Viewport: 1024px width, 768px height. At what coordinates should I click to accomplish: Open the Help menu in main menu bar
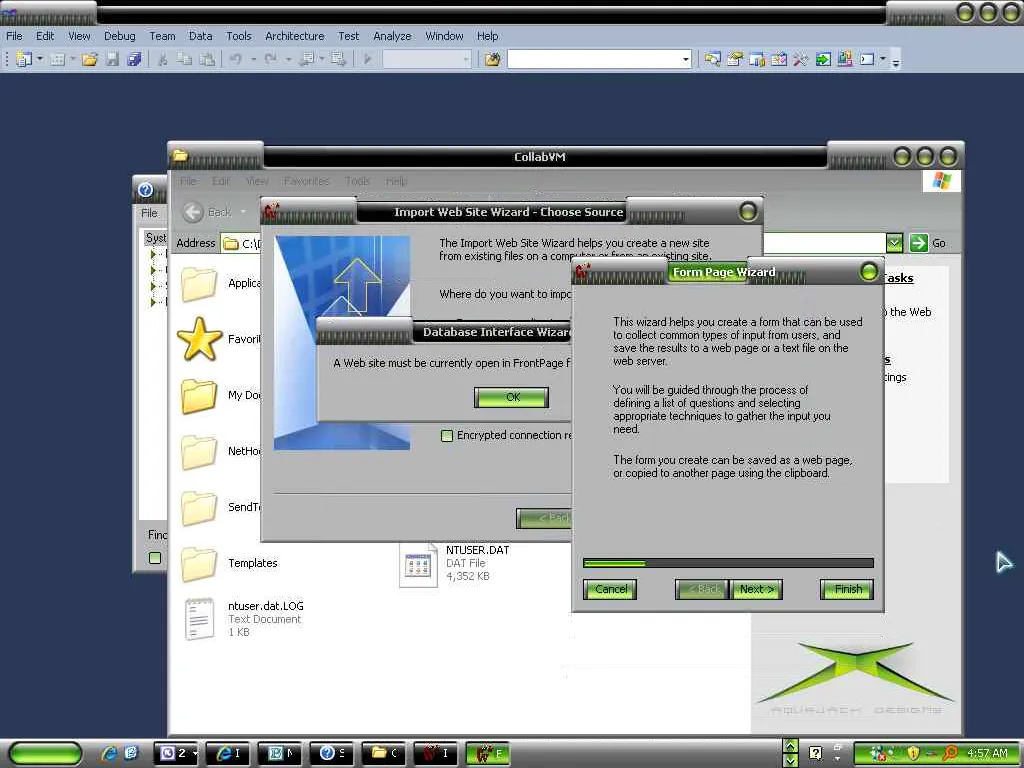(487, 36)
